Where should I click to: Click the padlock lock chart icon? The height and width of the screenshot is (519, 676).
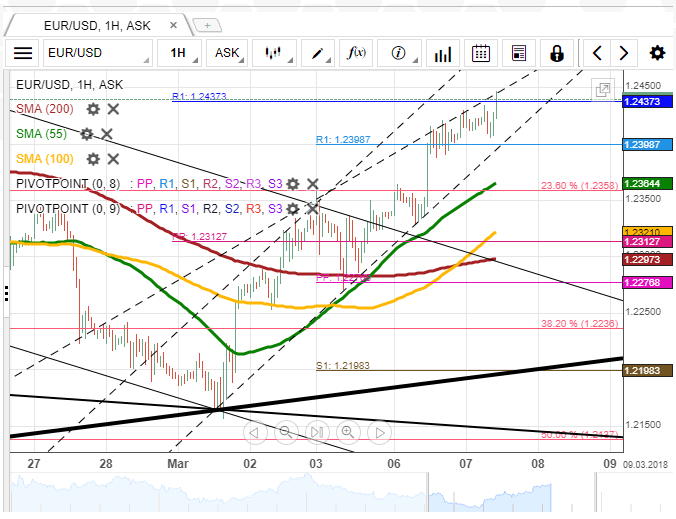point(557,53)
